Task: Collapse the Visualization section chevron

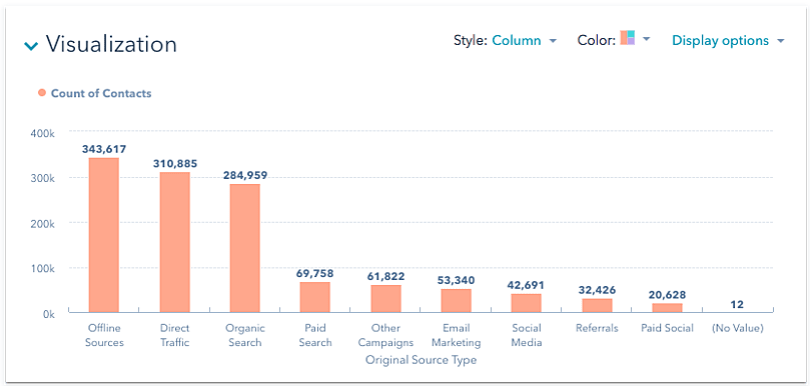Action: tap(32, 46)
